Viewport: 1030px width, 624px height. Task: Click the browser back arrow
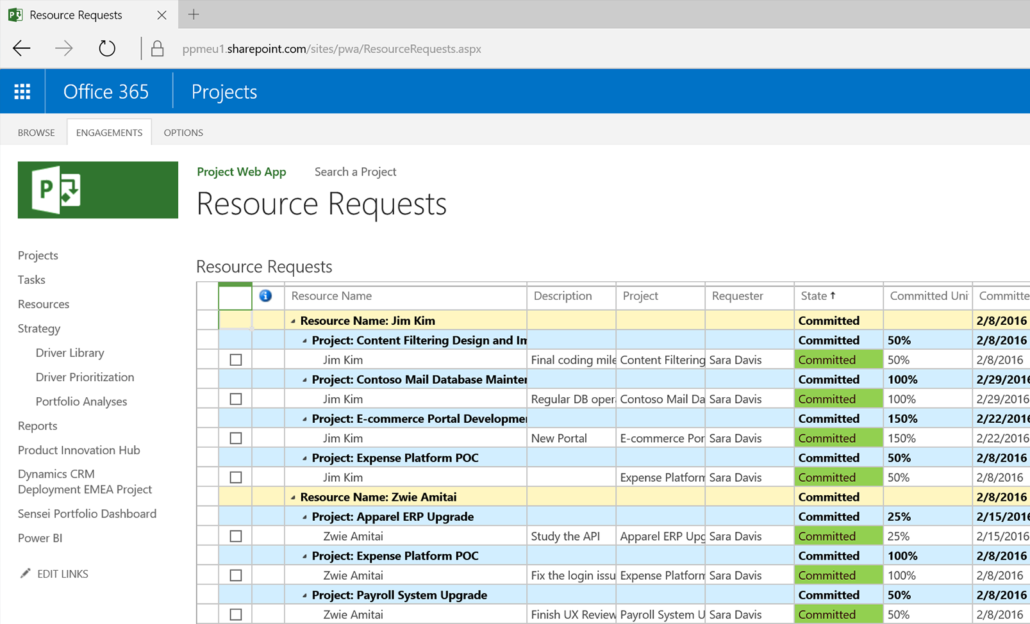point(22,48)
